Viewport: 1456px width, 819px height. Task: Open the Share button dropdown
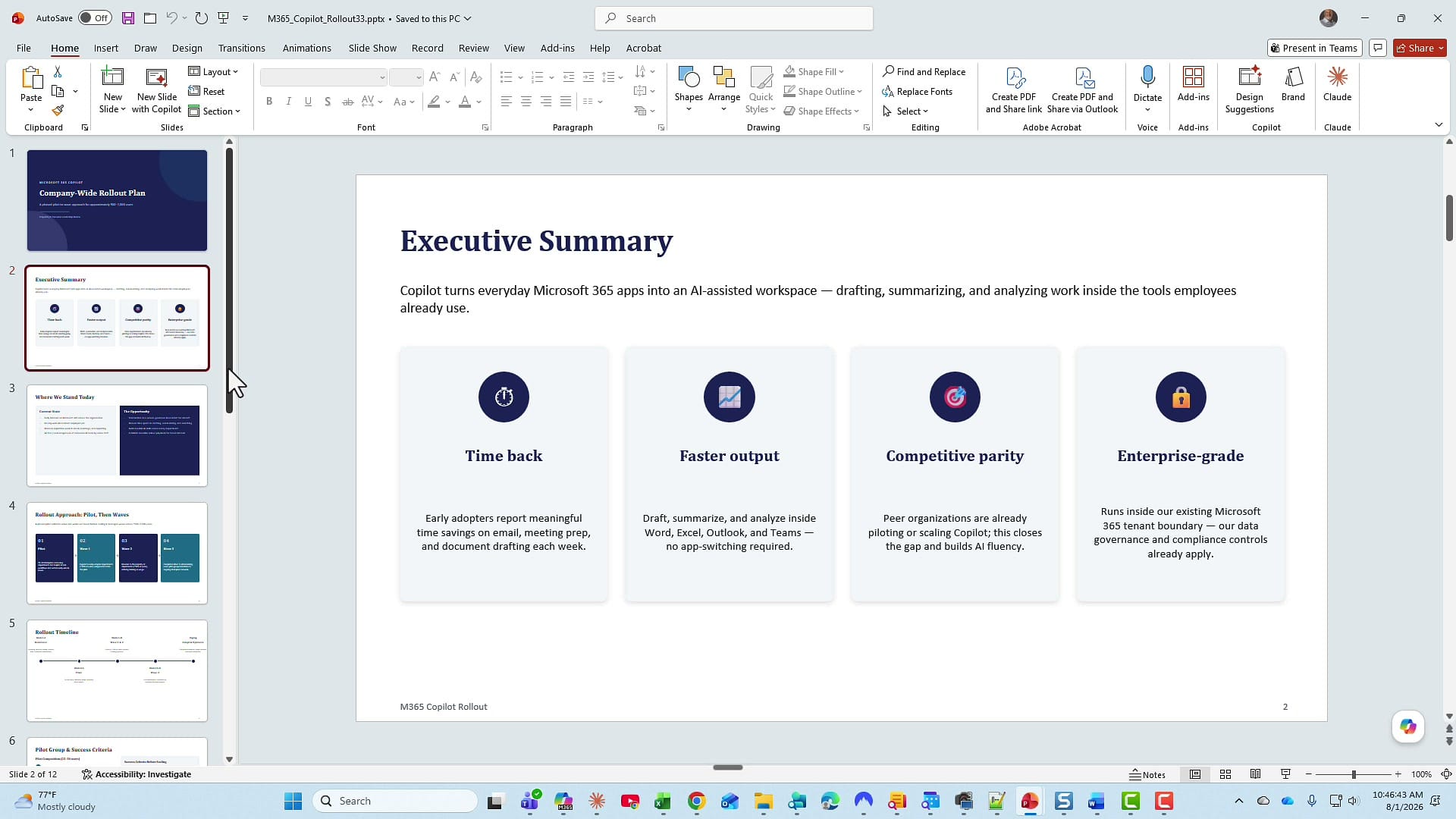(1441, 48)
